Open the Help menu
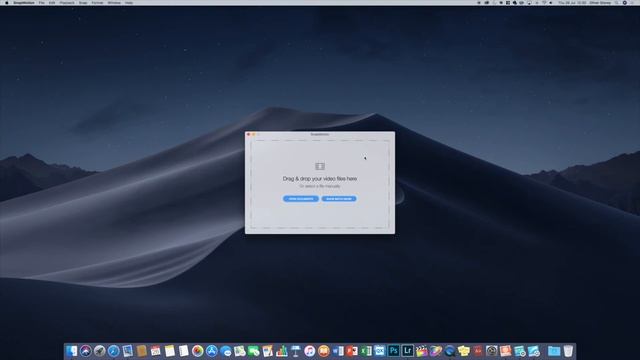 coord(129,3)
